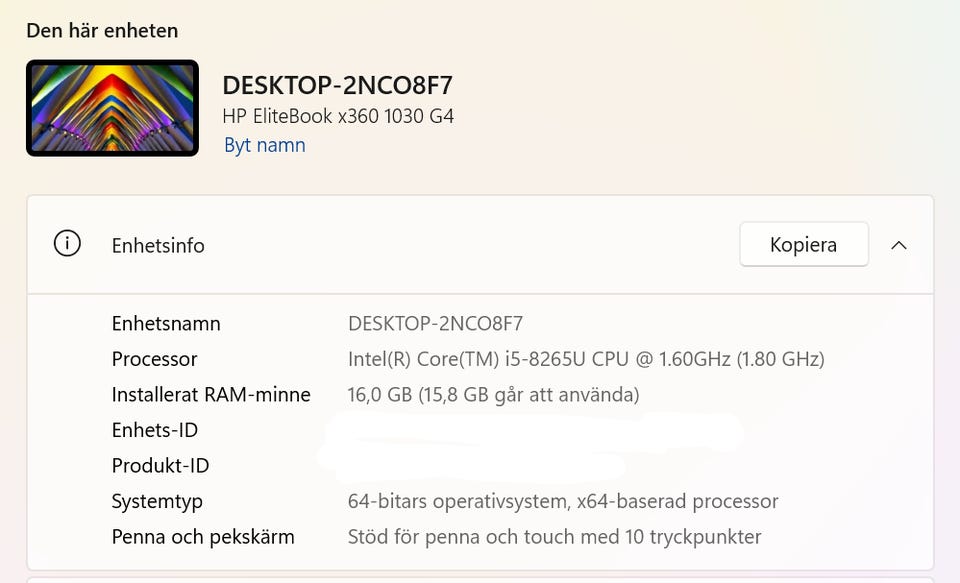This screenshot has width=960, height=583.
Task: Collapse the Enhetsinfo section chevron
Action: tap(898, 245)
